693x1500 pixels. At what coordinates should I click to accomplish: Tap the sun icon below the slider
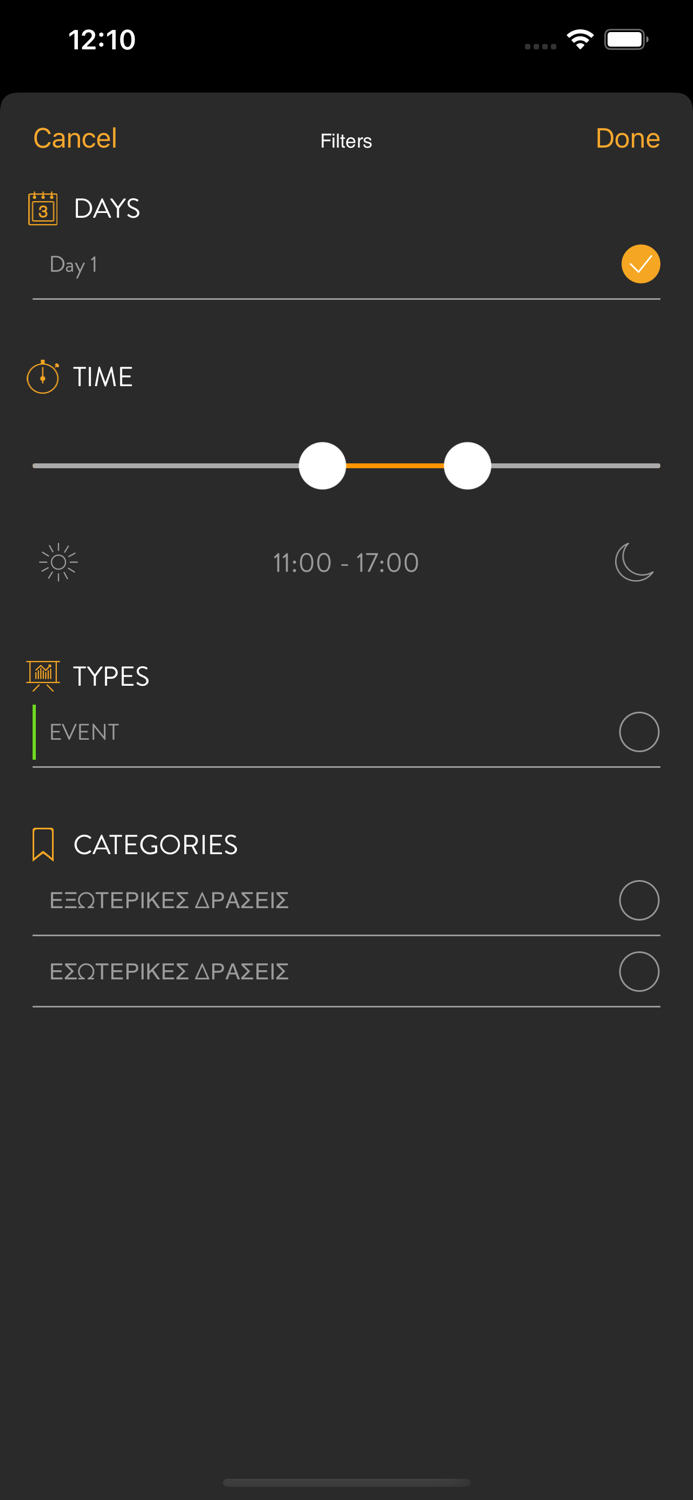(x=58, y=563)
